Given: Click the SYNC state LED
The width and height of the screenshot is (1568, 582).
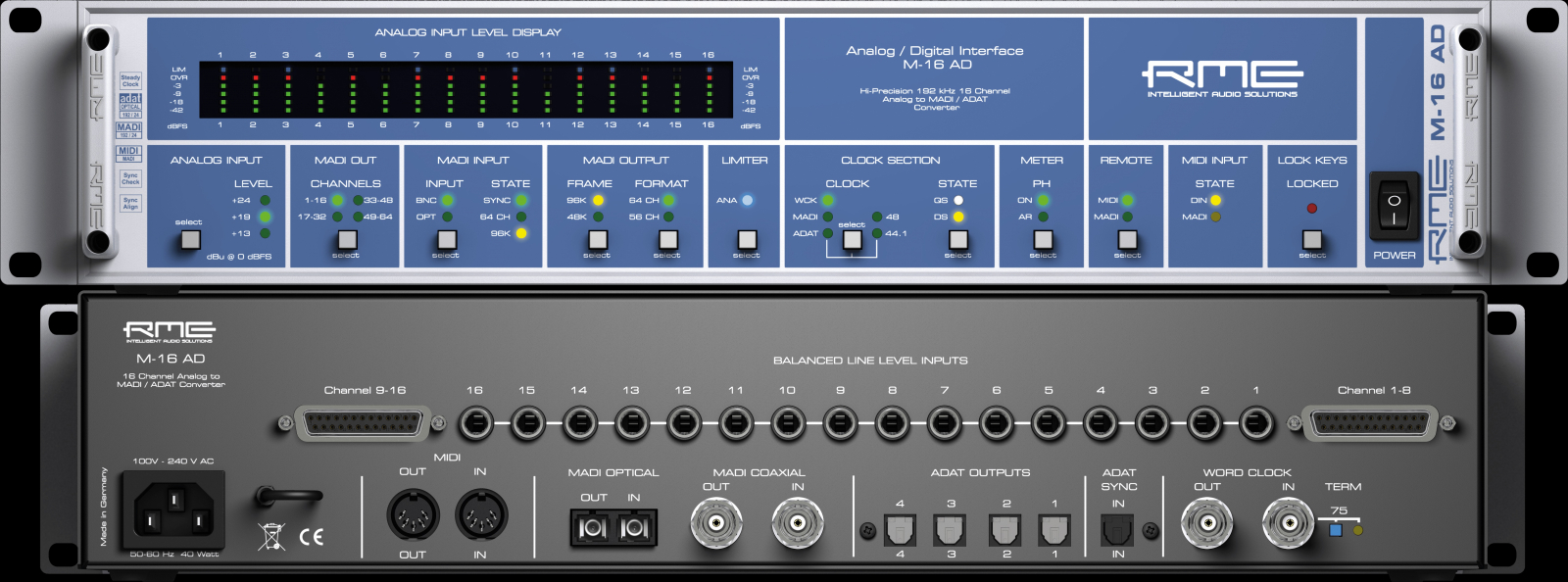Looking at the screenshot, I should click(521, 200).
